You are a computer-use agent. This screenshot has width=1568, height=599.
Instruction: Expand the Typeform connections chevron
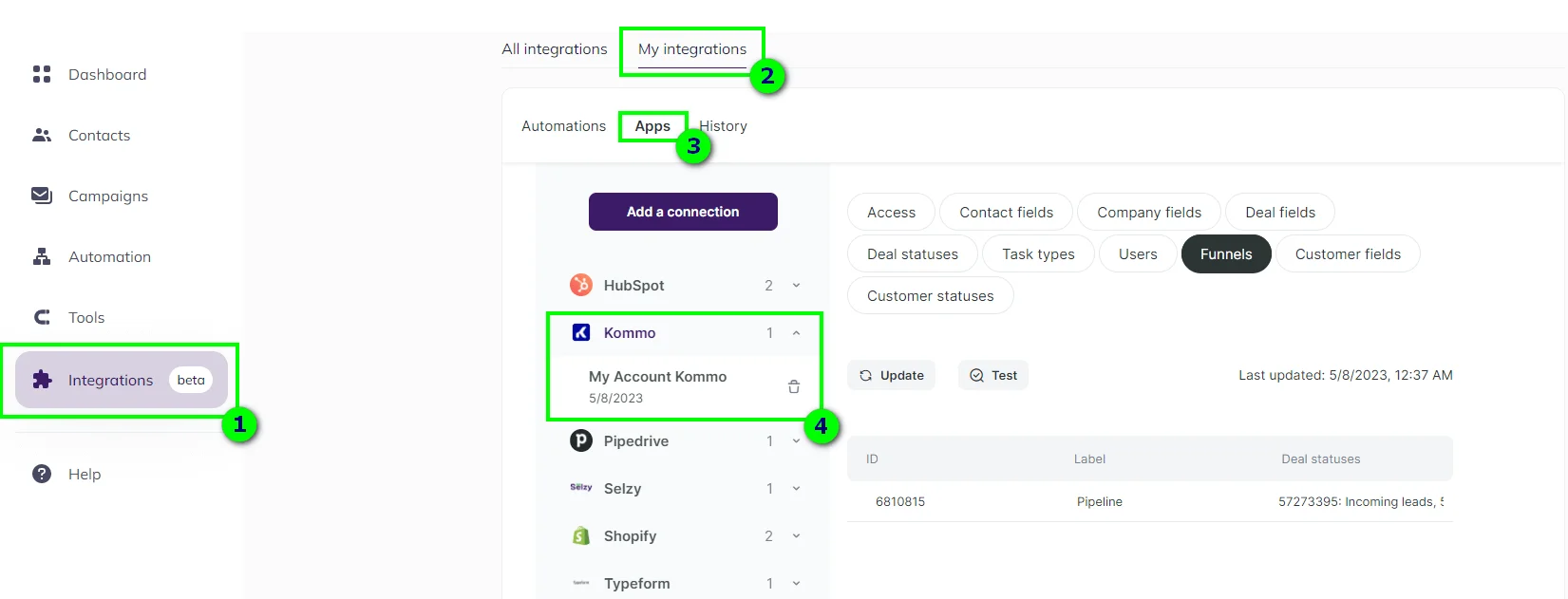[796, 583]
